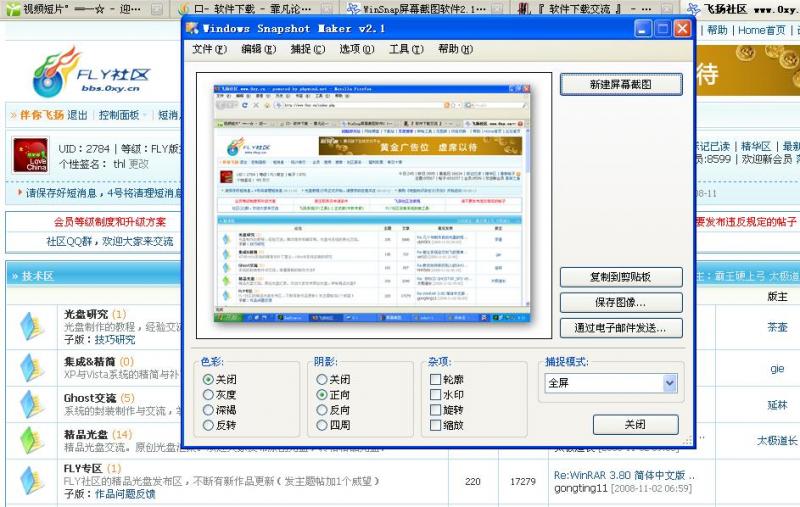The height and width of the screenshot is (507, 800).
Task: Switch to the WinSnap屏幕截图软件 browser tab
Action: click(x=423, y=9)
